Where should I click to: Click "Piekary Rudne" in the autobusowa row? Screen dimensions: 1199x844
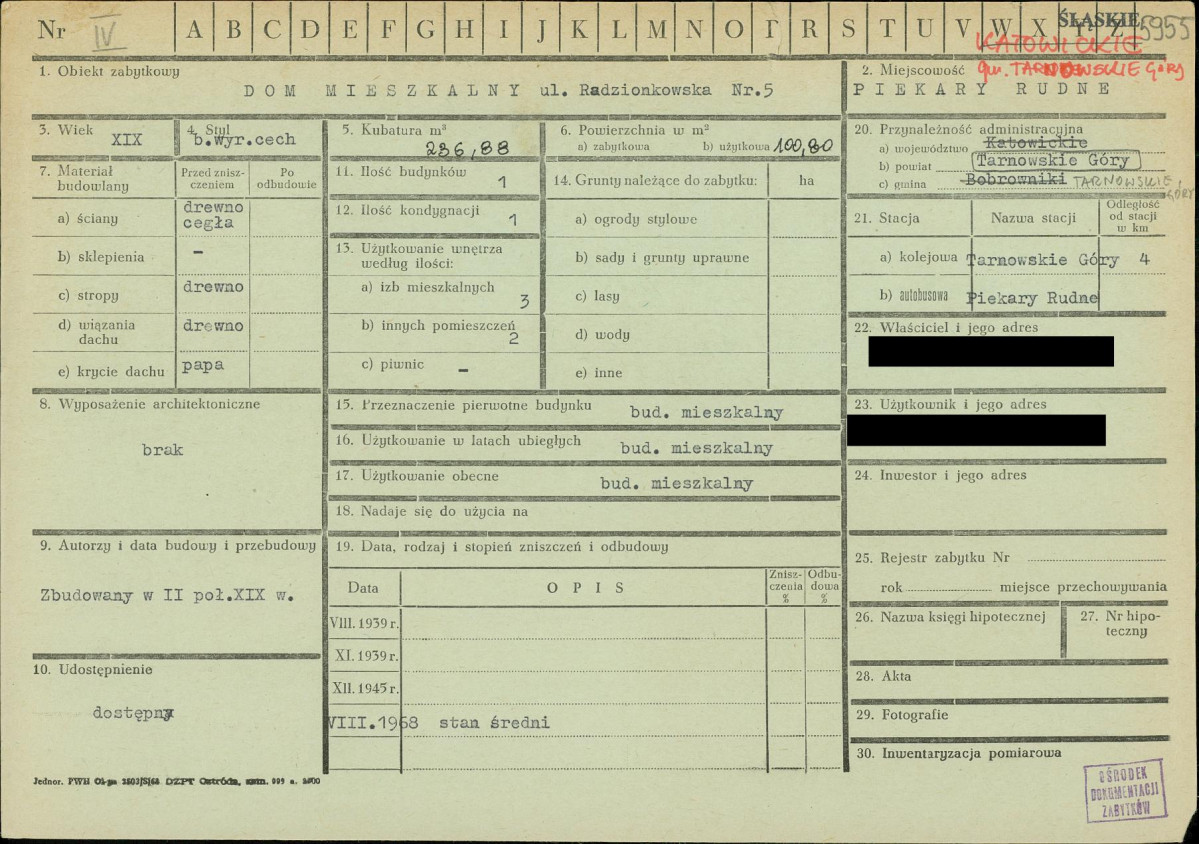click(x=1032, y=298)
